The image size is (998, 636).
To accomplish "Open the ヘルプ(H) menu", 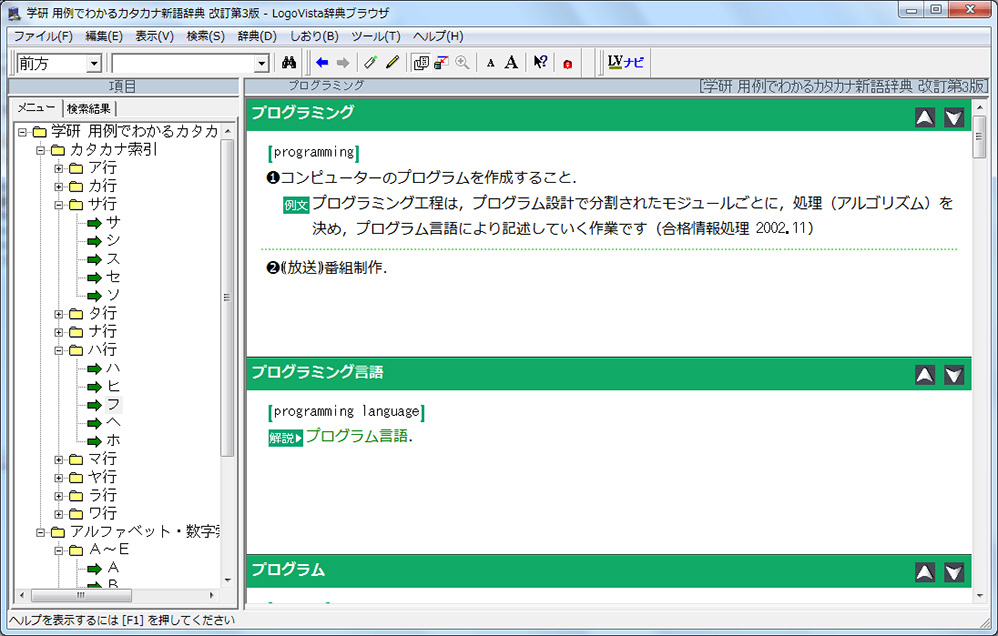I will click(x=438, y=36).
